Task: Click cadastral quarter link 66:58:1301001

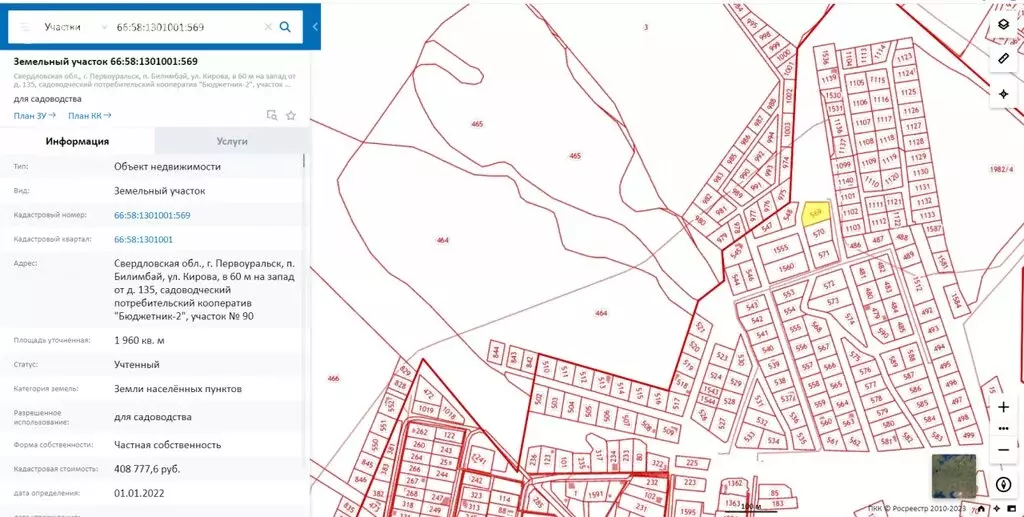Action: (x=143, y=240)
